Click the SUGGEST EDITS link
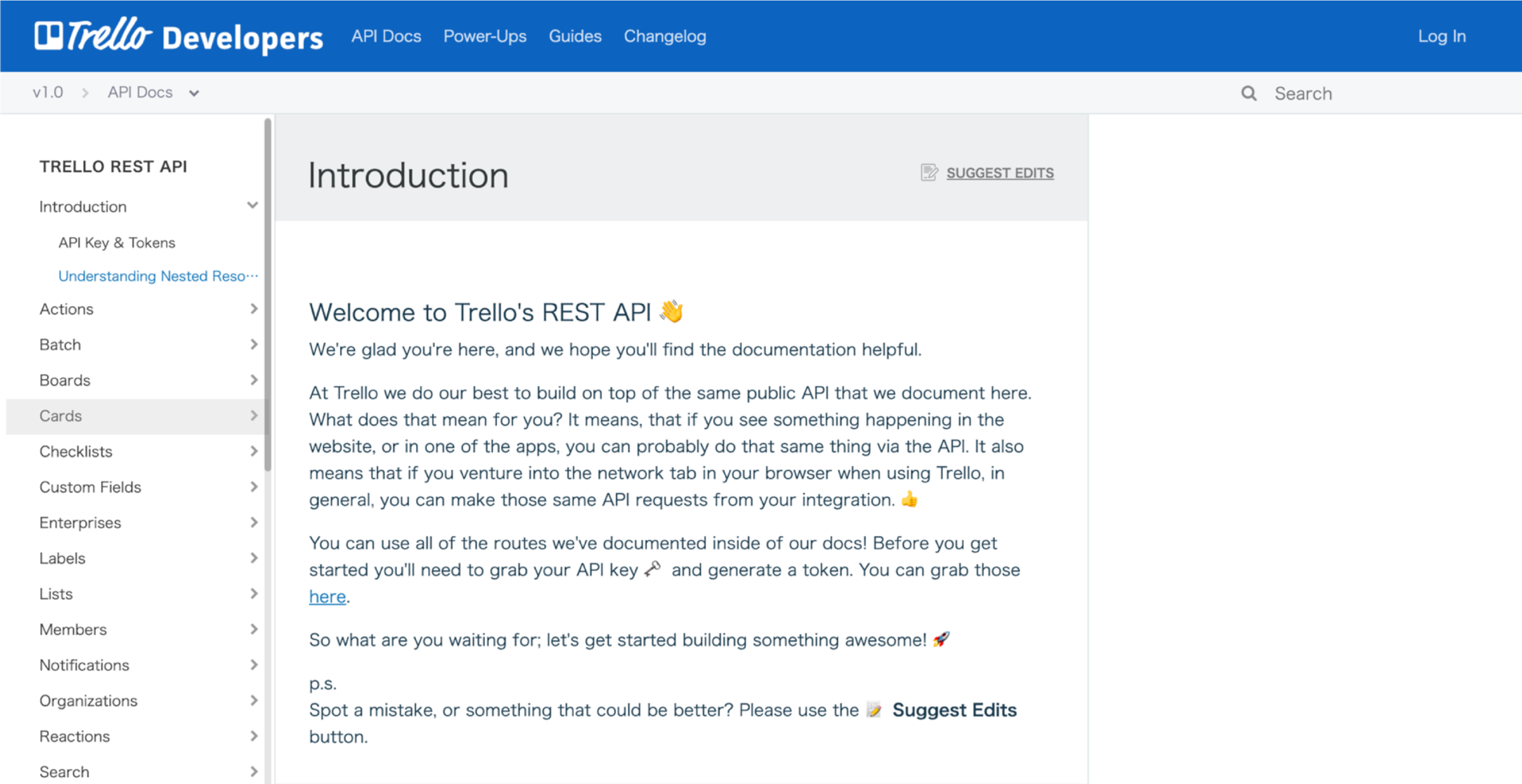 click(1000, 173)
